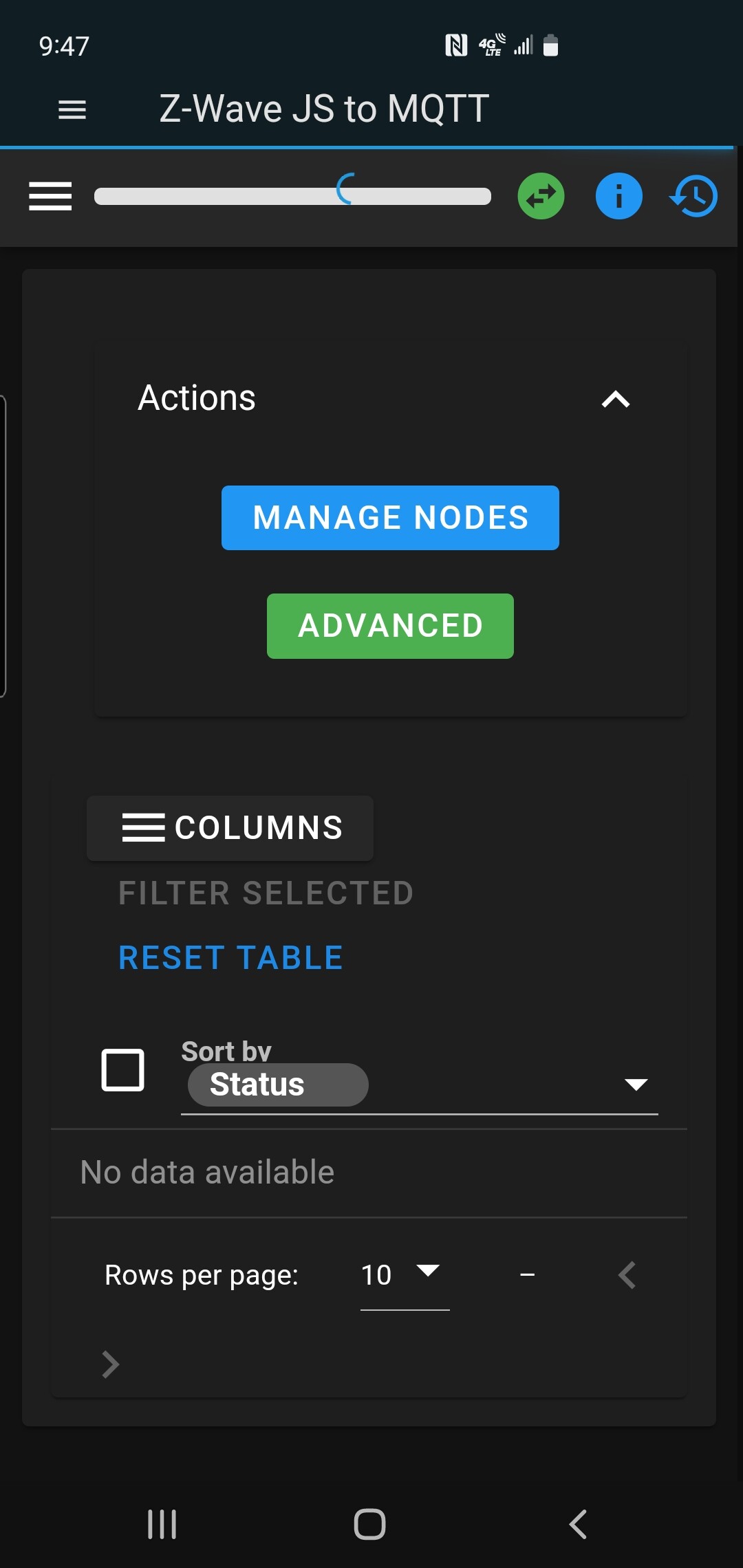Go to next table page
The width and height of the screenshot is (743, 1568).
(x=111, y=1364)
